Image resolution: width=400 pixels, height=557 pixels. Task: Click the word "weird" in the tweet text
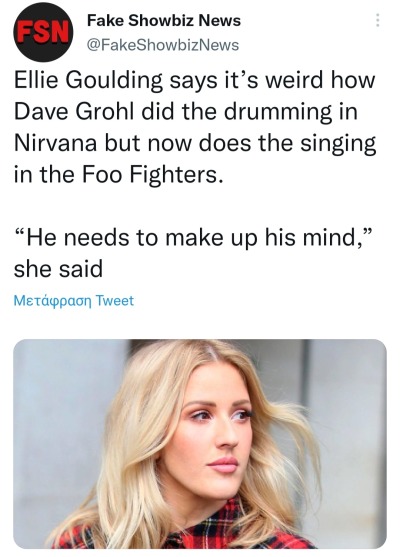(x=296, y=80)
